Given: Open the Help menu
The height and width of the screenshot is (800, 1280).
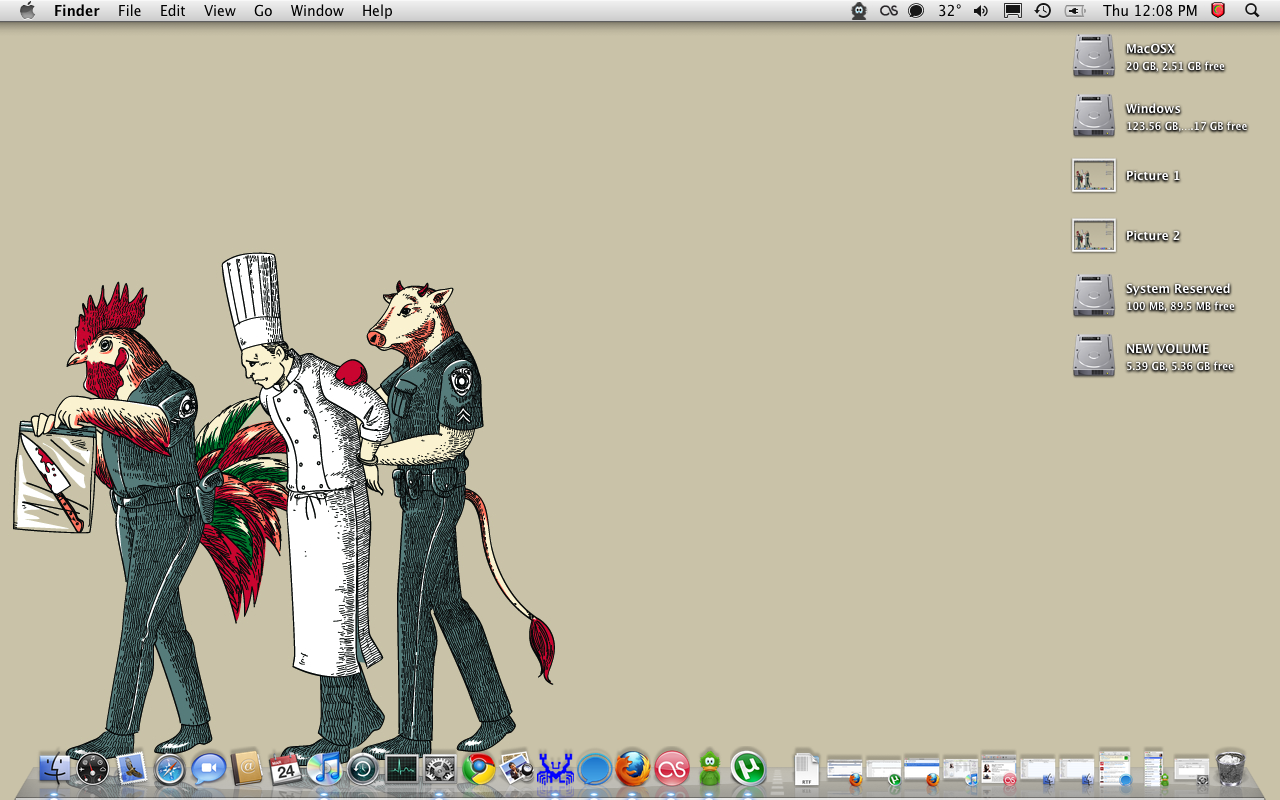Looking at the screenshot, I should (377, 10).
